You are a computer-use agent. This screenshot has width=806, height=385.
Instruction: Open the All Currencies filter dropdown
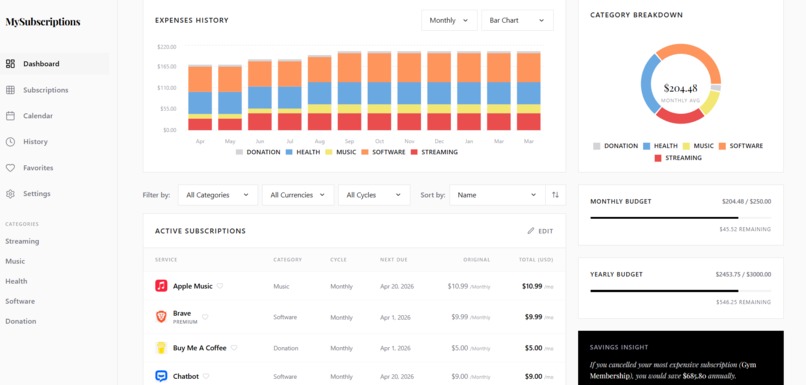click(x=298, y=195)
